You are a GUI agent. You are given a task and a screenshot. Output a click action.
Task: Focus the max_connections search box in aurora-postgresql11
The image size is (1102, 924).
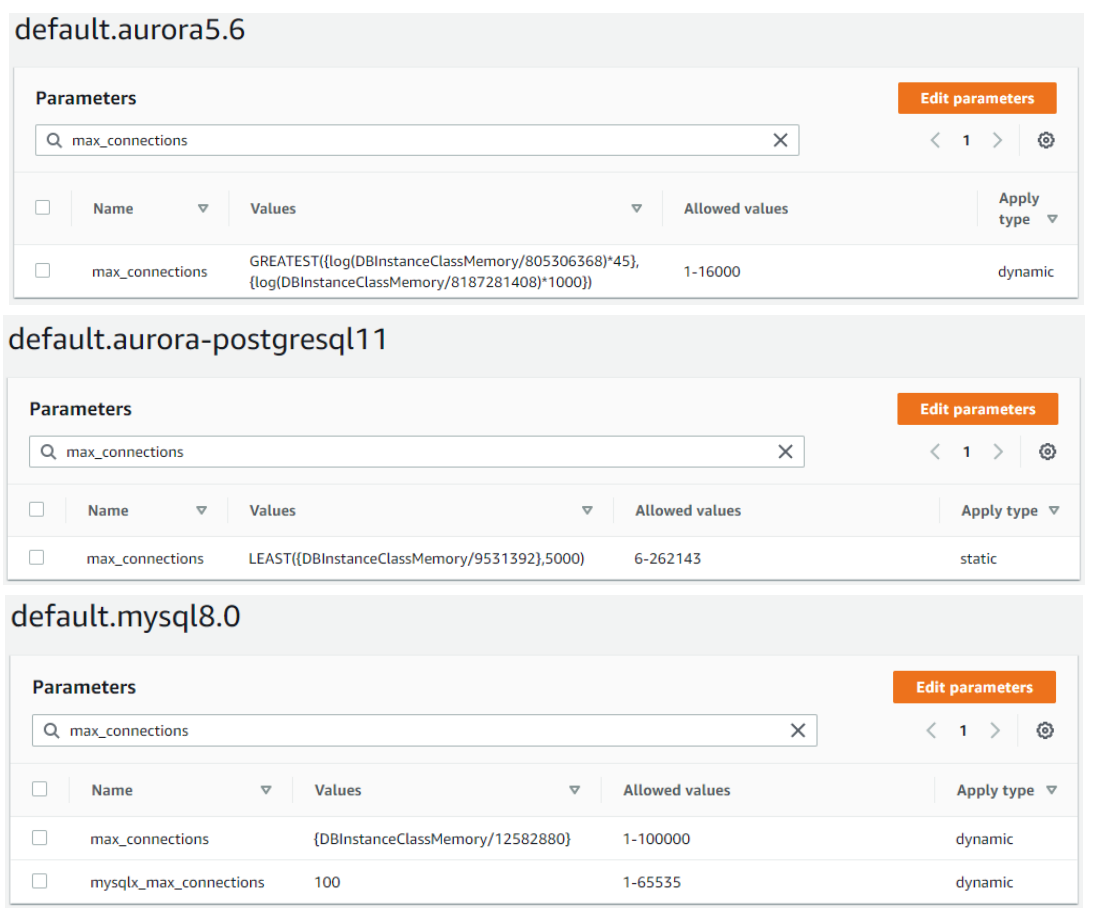[x=416, y=452]
